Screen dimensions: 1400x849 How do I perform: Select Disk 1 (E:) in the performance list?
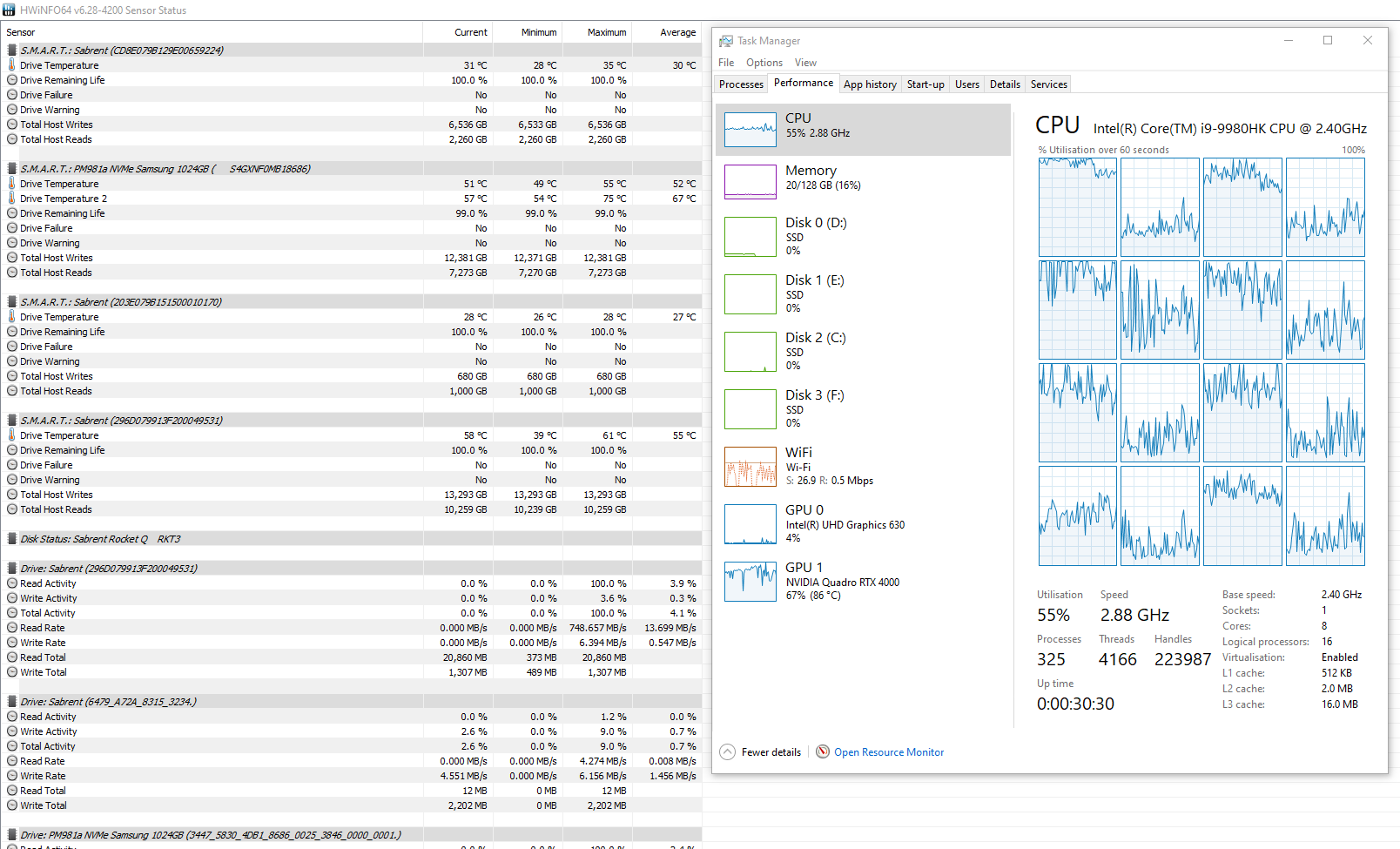tap(863, 294)
